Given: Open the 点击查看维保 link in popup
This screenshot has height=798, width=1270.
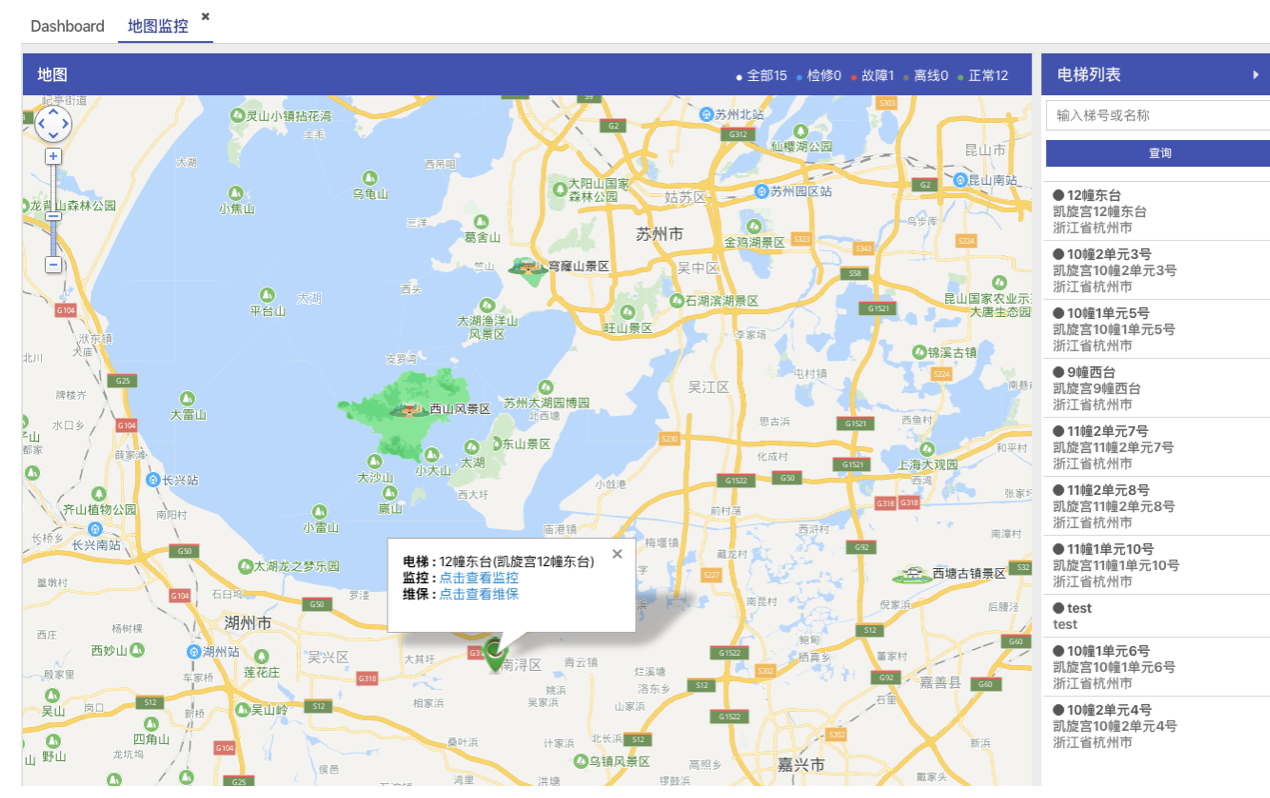Looking at the screenshot, I should pos(479,594).
